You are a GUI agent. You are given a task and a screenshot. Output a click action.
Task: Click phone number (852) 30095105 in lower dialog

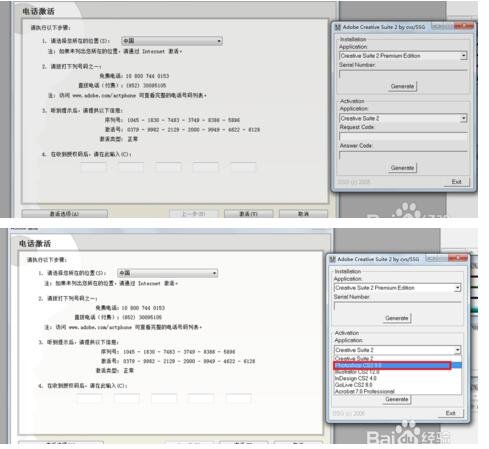(x=142, y=317)
